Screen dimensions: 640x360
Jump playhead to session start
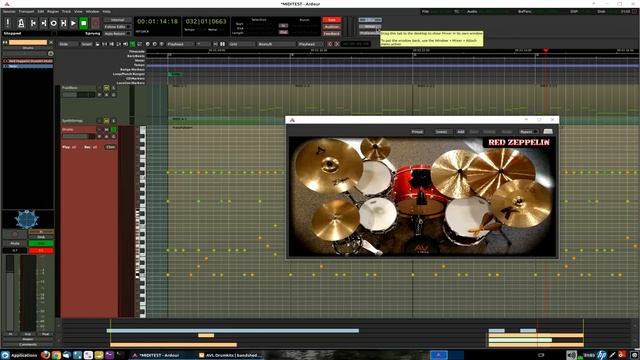coord(33,23)
